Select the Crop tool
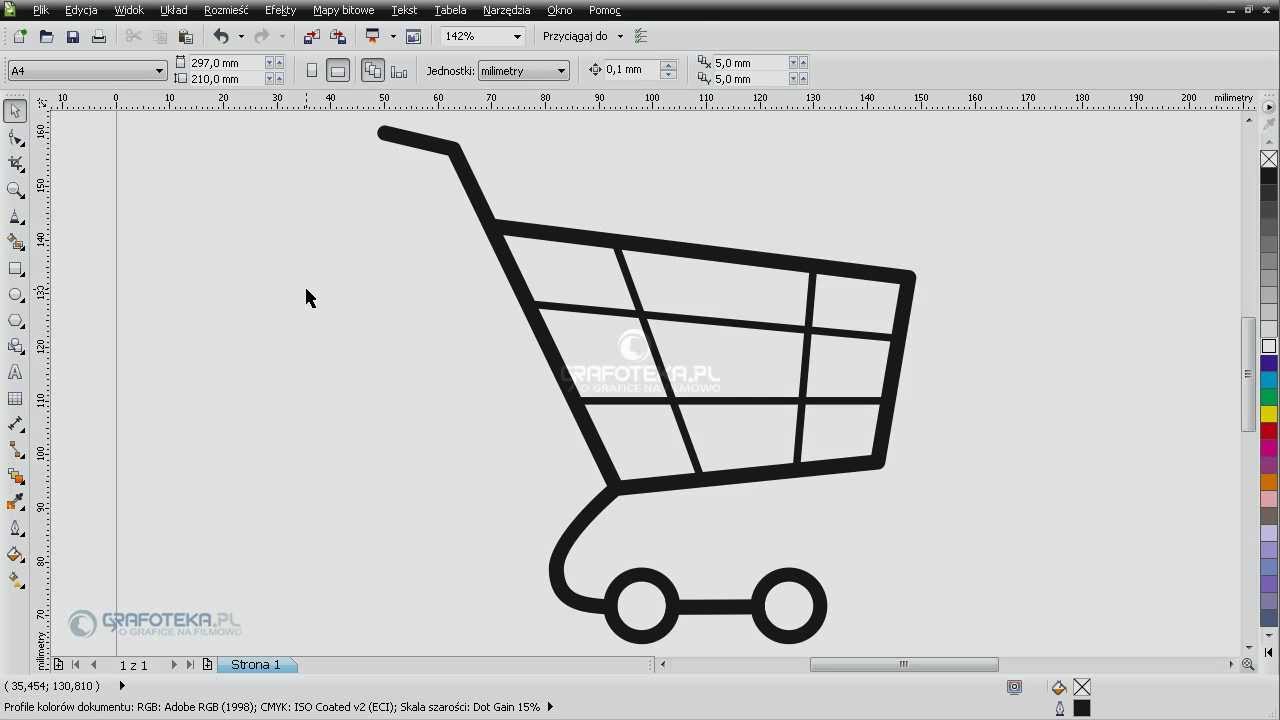This screenshot has width=1280, height=720. click(x=15, y=164)
